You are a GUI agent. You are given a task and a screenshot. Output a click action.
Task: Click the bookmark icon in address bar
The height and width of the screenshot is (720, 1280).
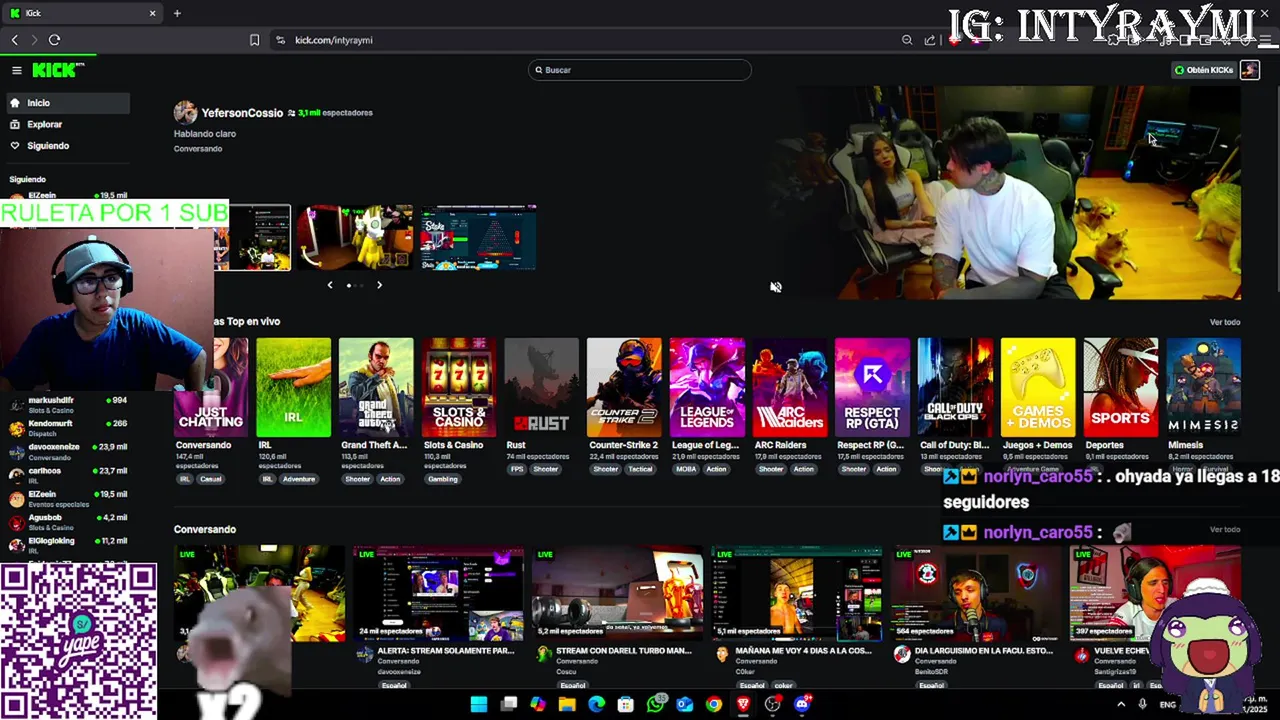pos(254,40)
